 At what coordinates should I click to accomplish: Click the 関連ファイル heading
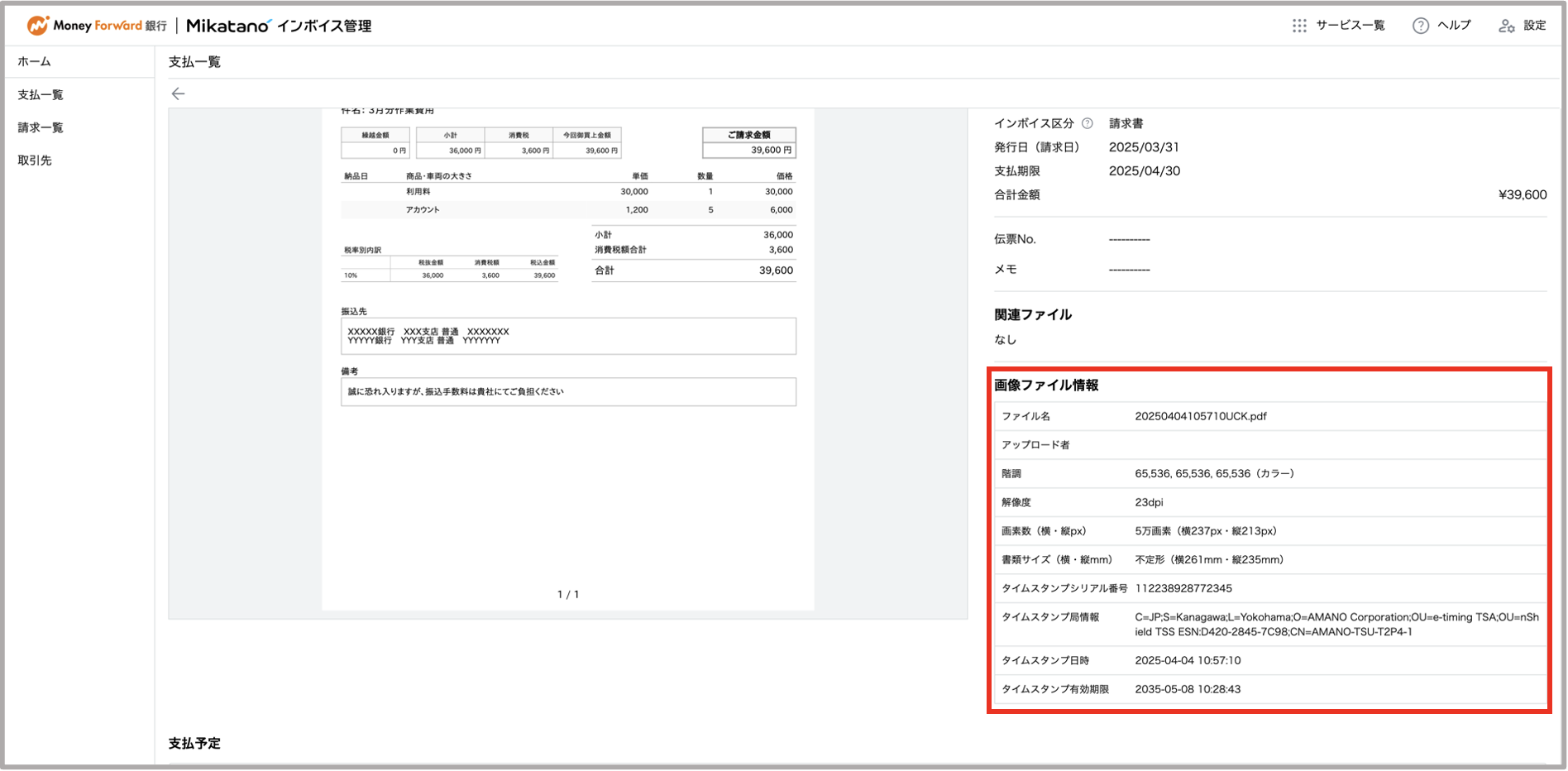click(x=1032, y=314)
